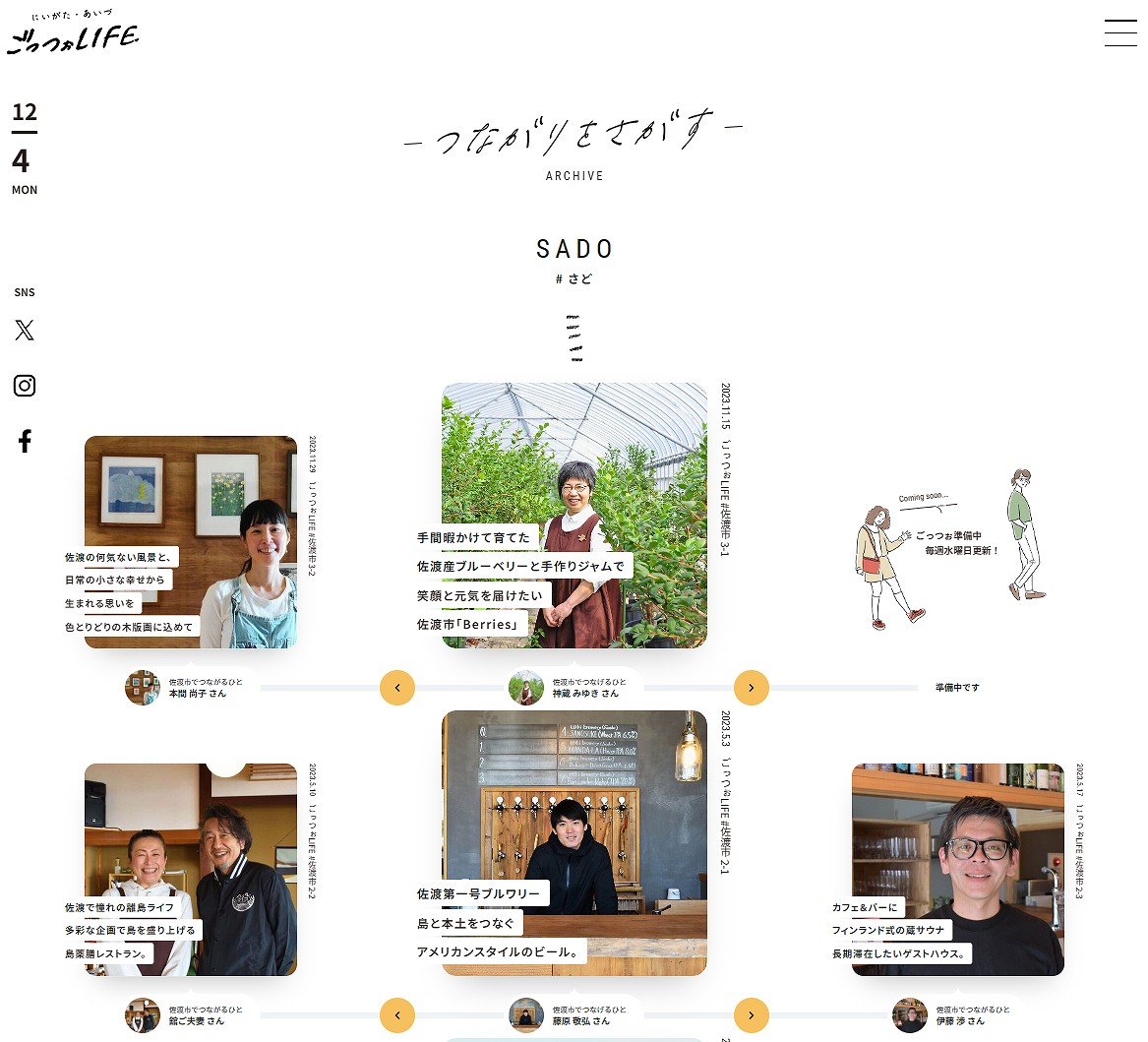Open the hamburger menu icon

click(x=1120, y=32)
